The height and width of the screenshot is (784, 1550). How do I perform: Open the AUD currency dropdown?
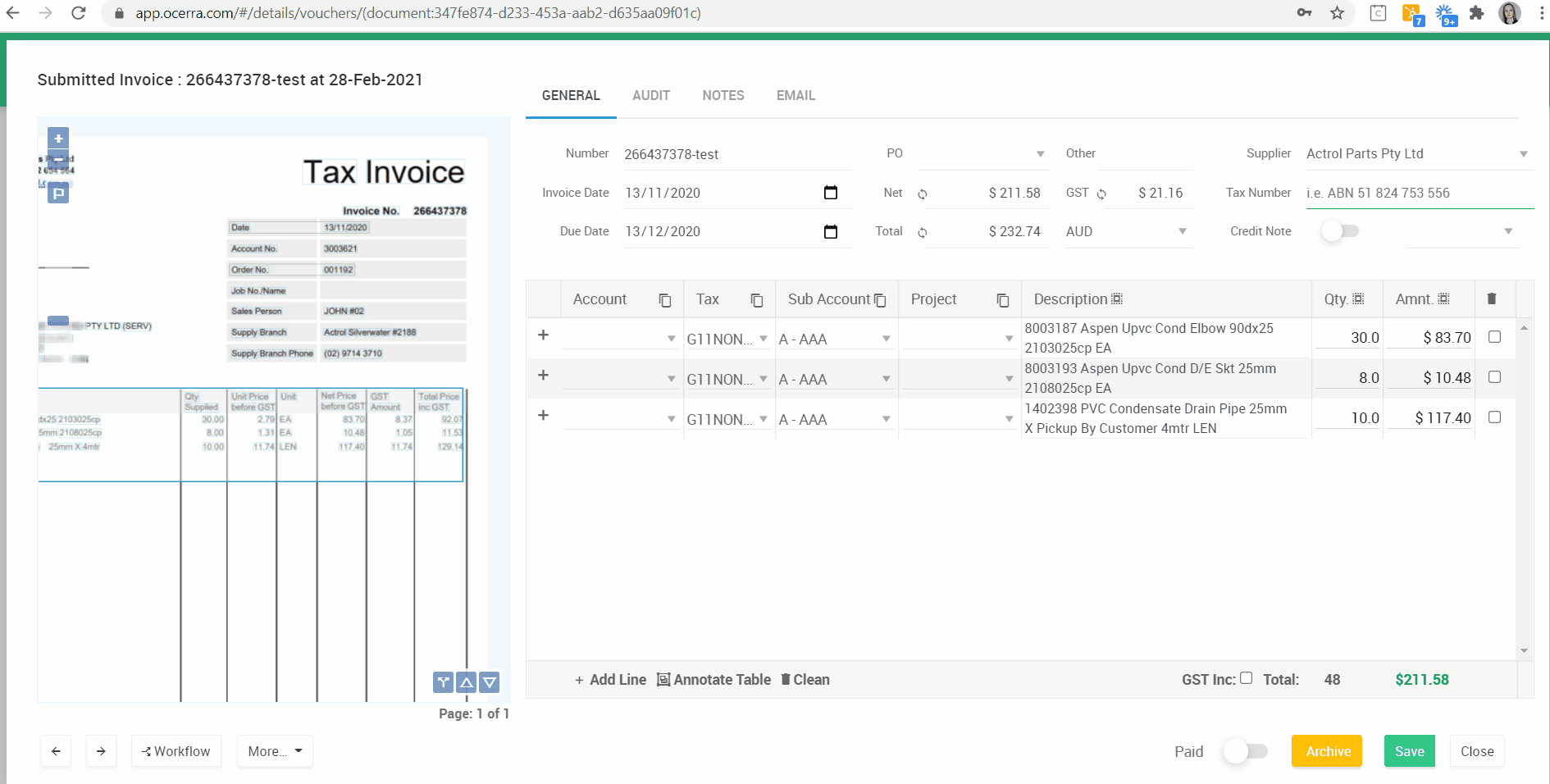(1182, 232)
